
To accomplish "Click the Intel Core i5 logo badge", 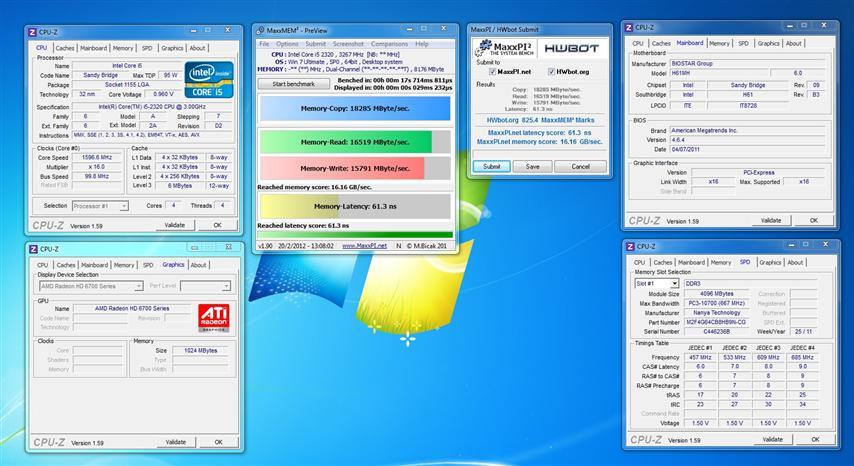I will (x=209, y=79).
